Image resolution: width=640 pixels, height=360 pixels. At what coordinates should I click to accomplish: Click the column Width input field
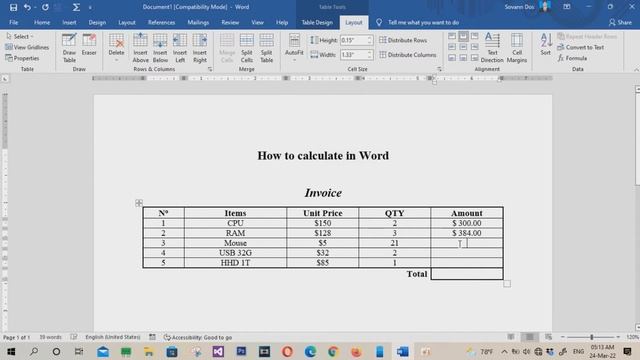(353, 55)
